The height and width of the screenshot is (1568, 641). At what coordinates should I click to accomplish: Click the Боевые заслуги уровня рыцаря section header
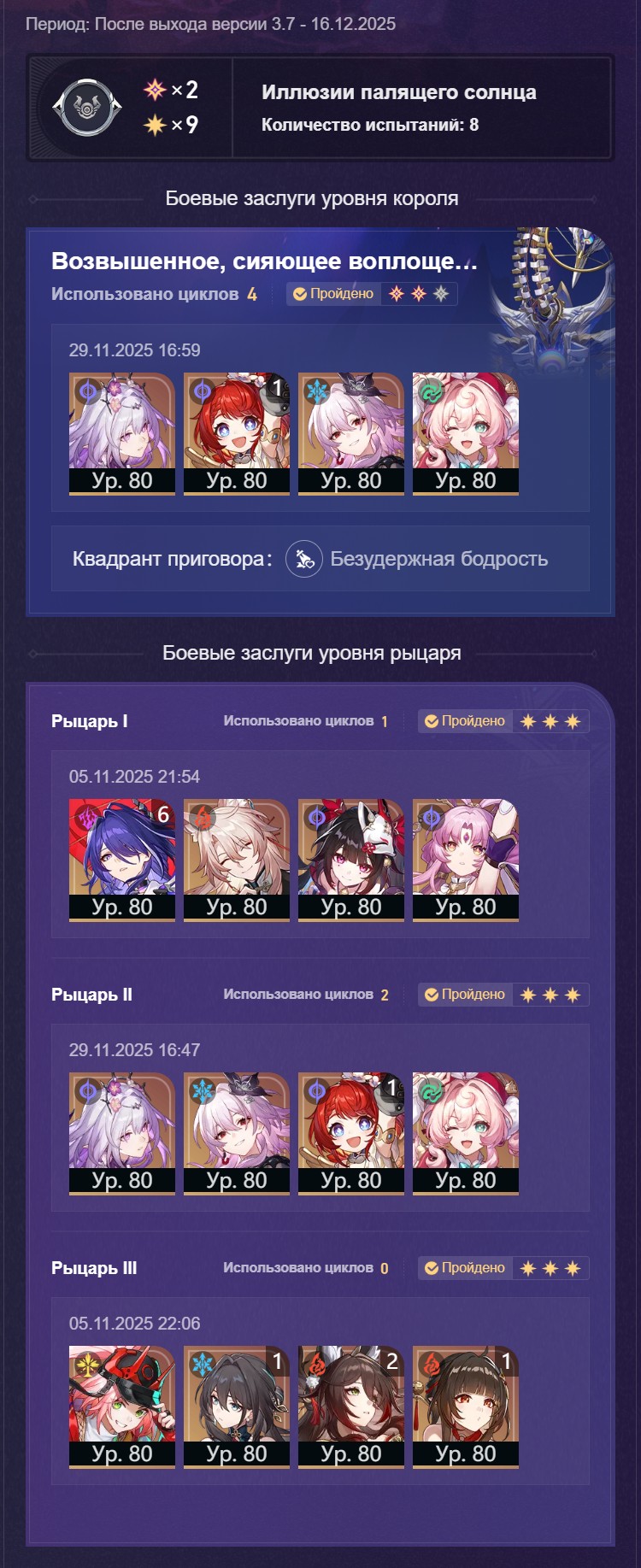tap(312, 653)
